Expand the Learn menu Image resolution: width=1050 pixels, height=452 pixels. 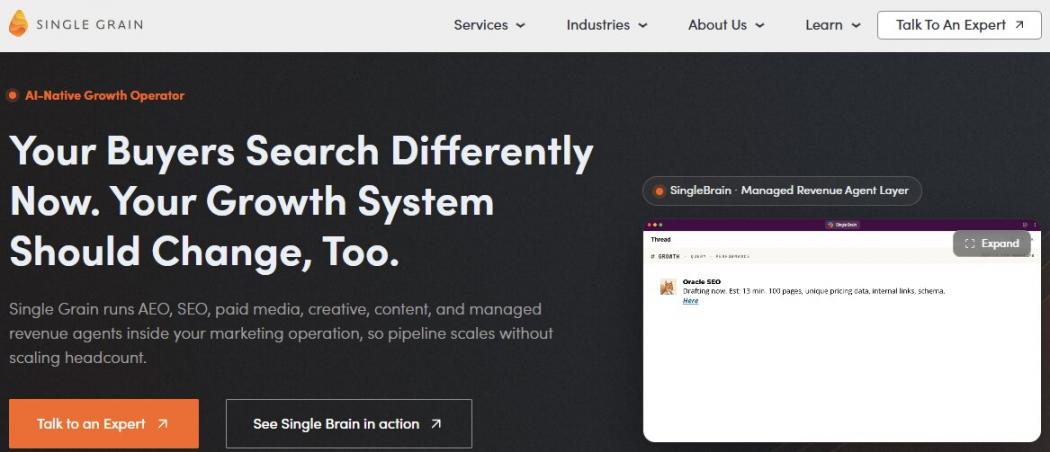pyautogui.click(x=832, y=25)
